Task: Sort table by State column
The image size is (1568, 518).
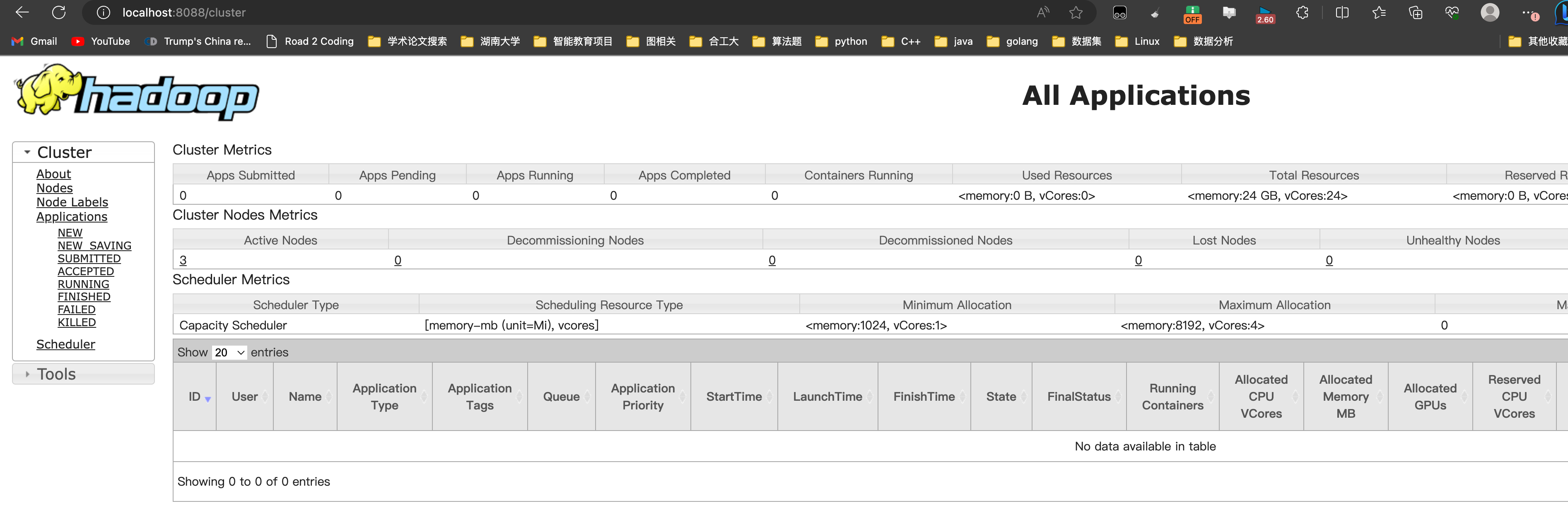Action: pos(1001,397)
